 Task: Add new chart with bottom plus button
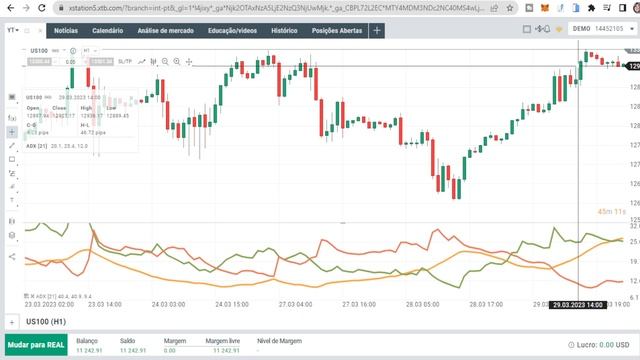pyautogui.click(x=12, y=322)
